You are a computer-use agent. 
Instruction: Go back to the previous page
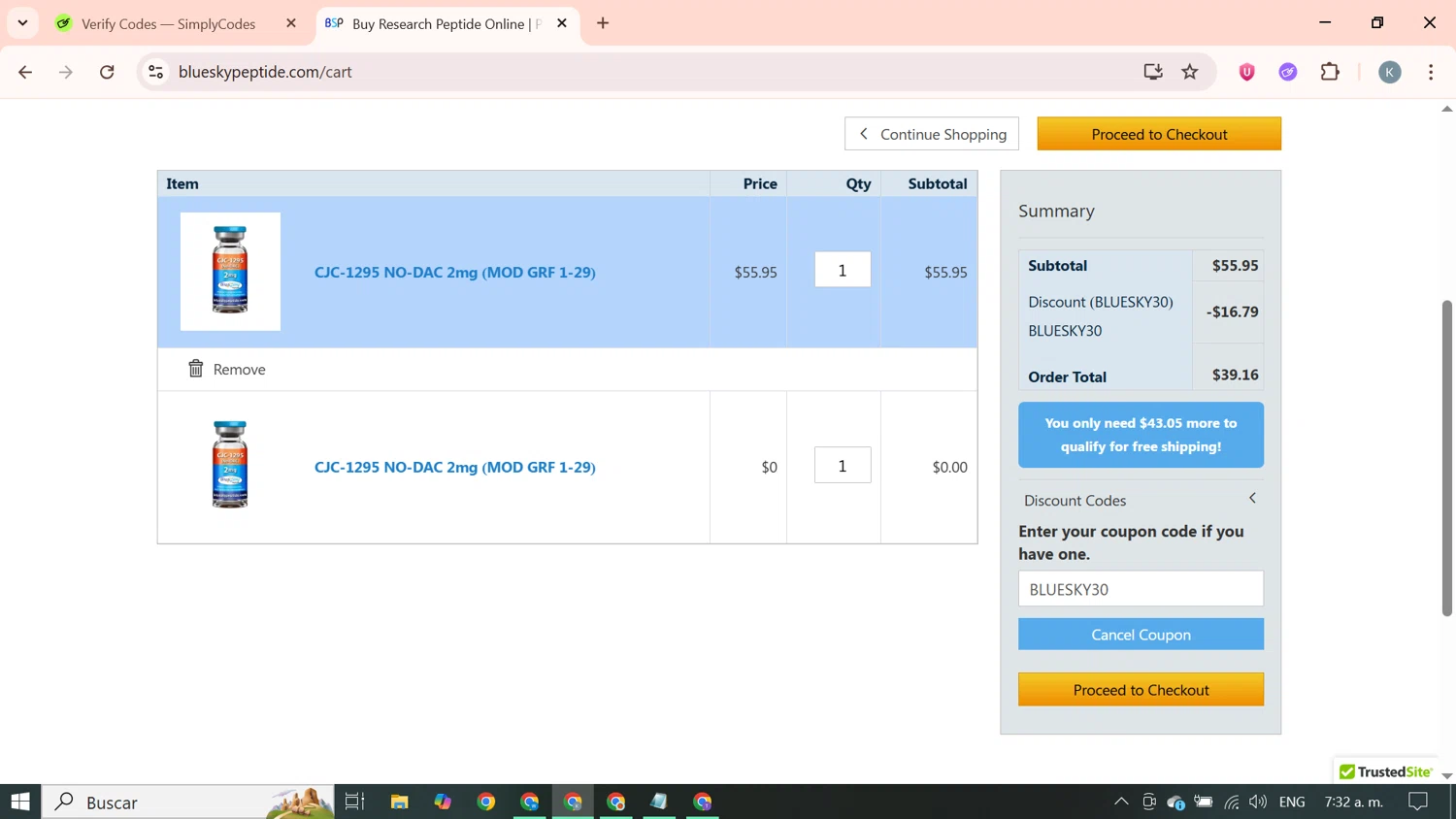pyautogui.click(x=26, y=72)
